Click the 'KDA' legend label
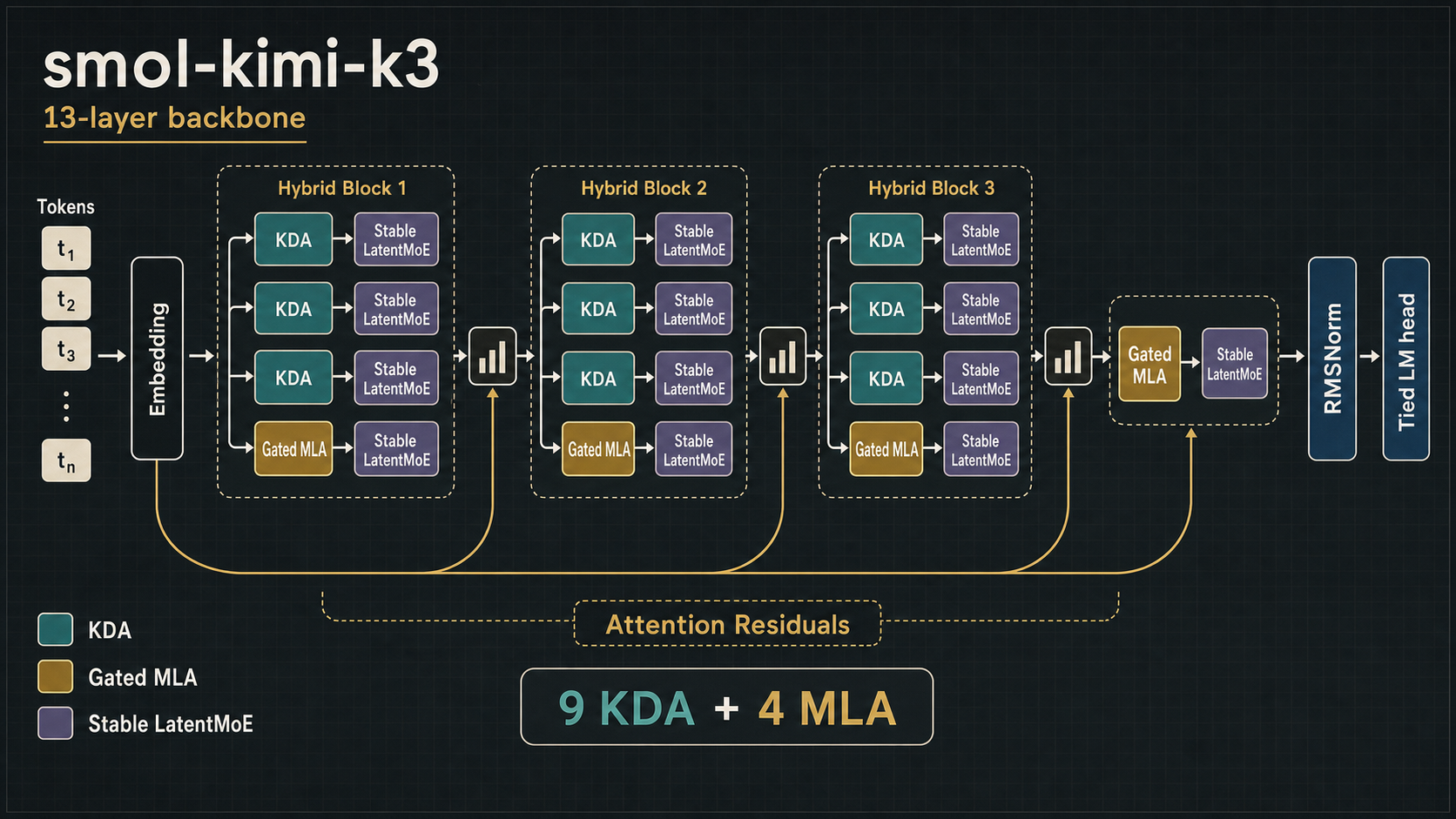 110,630
